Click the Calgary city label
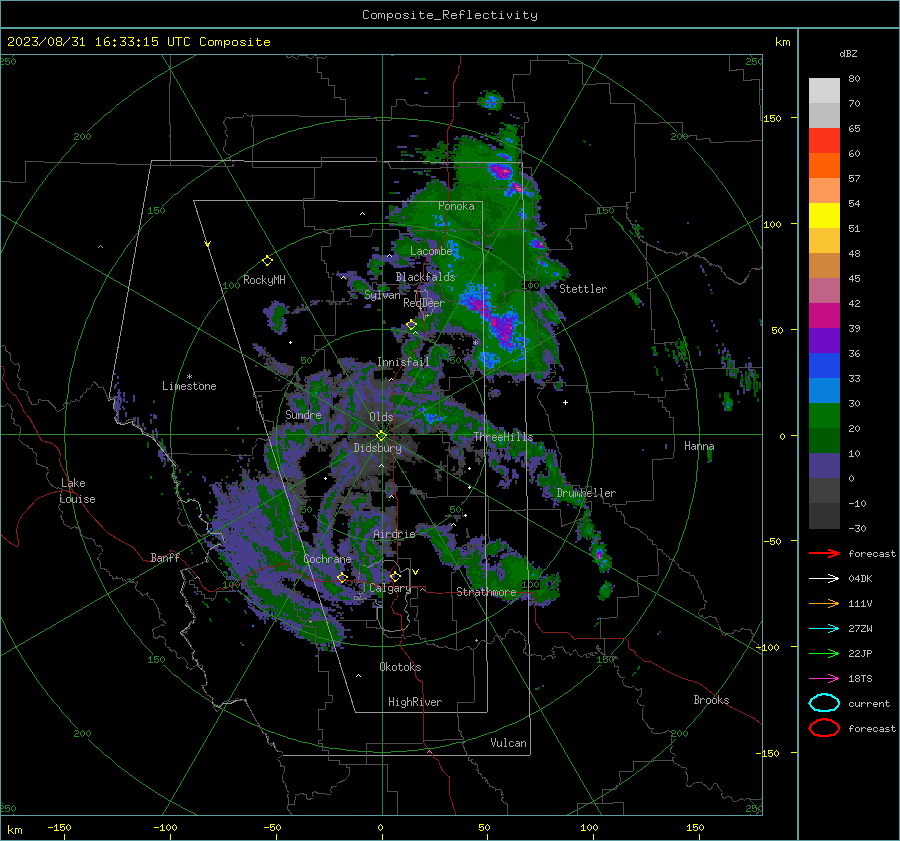 (390, 588)
